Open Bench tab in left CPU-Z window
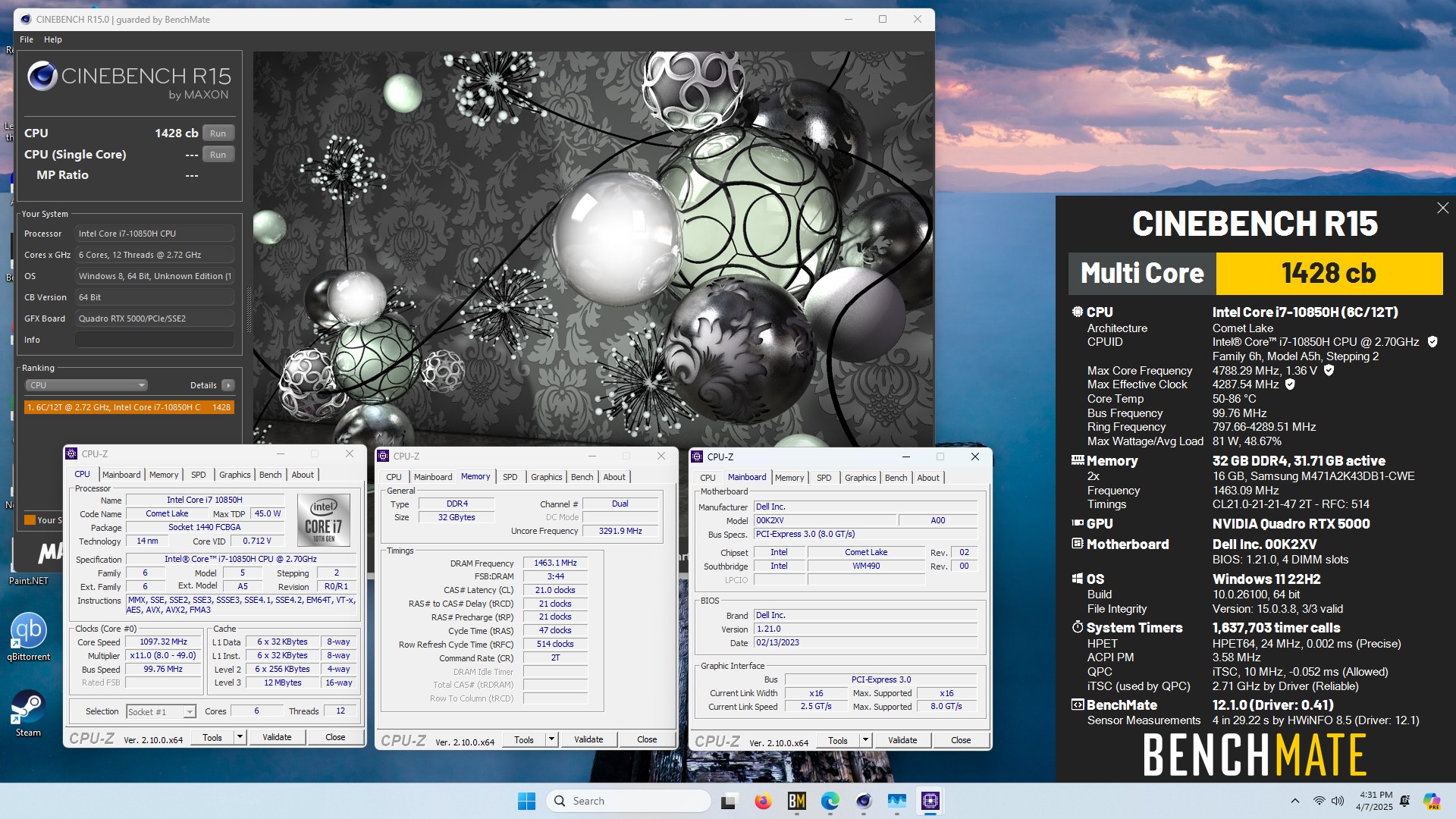Viewport: 1456px width, 819px height. tap(271, 475)
